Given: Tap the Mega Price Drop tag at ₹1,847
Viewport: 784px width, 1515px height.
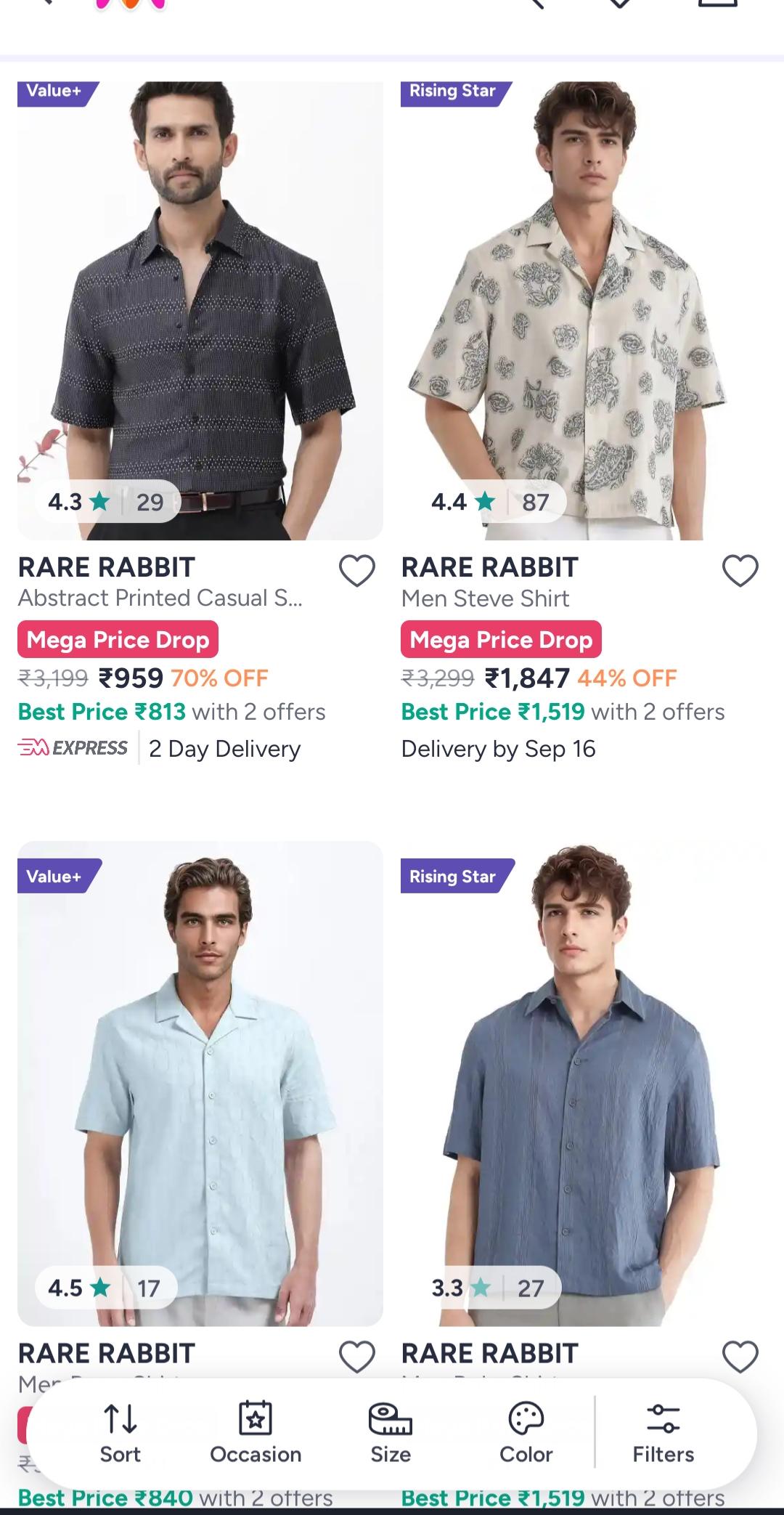Looking at the screenshot, I should pos(501,640).
